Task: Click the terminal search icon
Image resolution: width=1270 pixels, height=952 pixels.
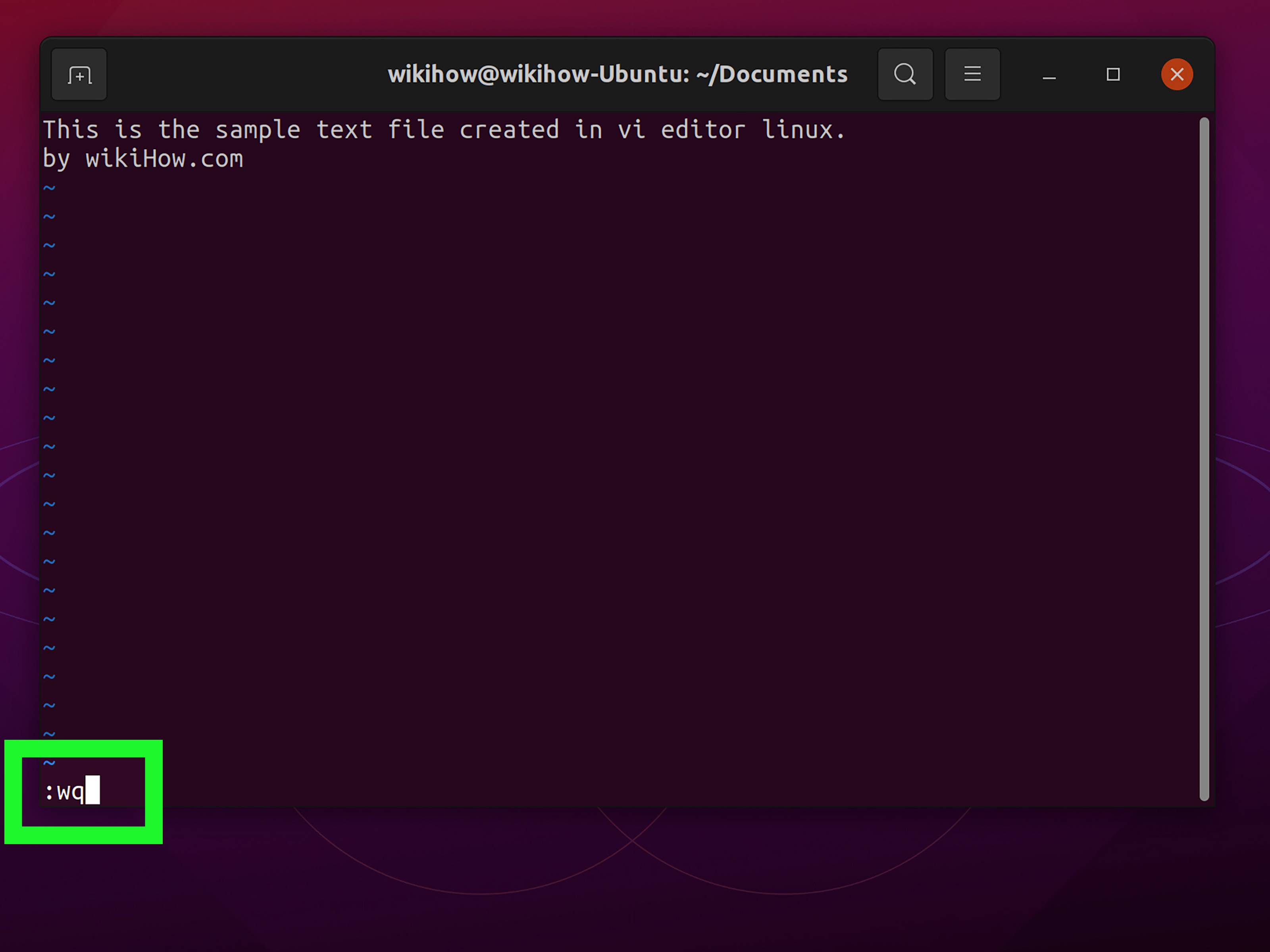Action: click(x=905, y=75)
